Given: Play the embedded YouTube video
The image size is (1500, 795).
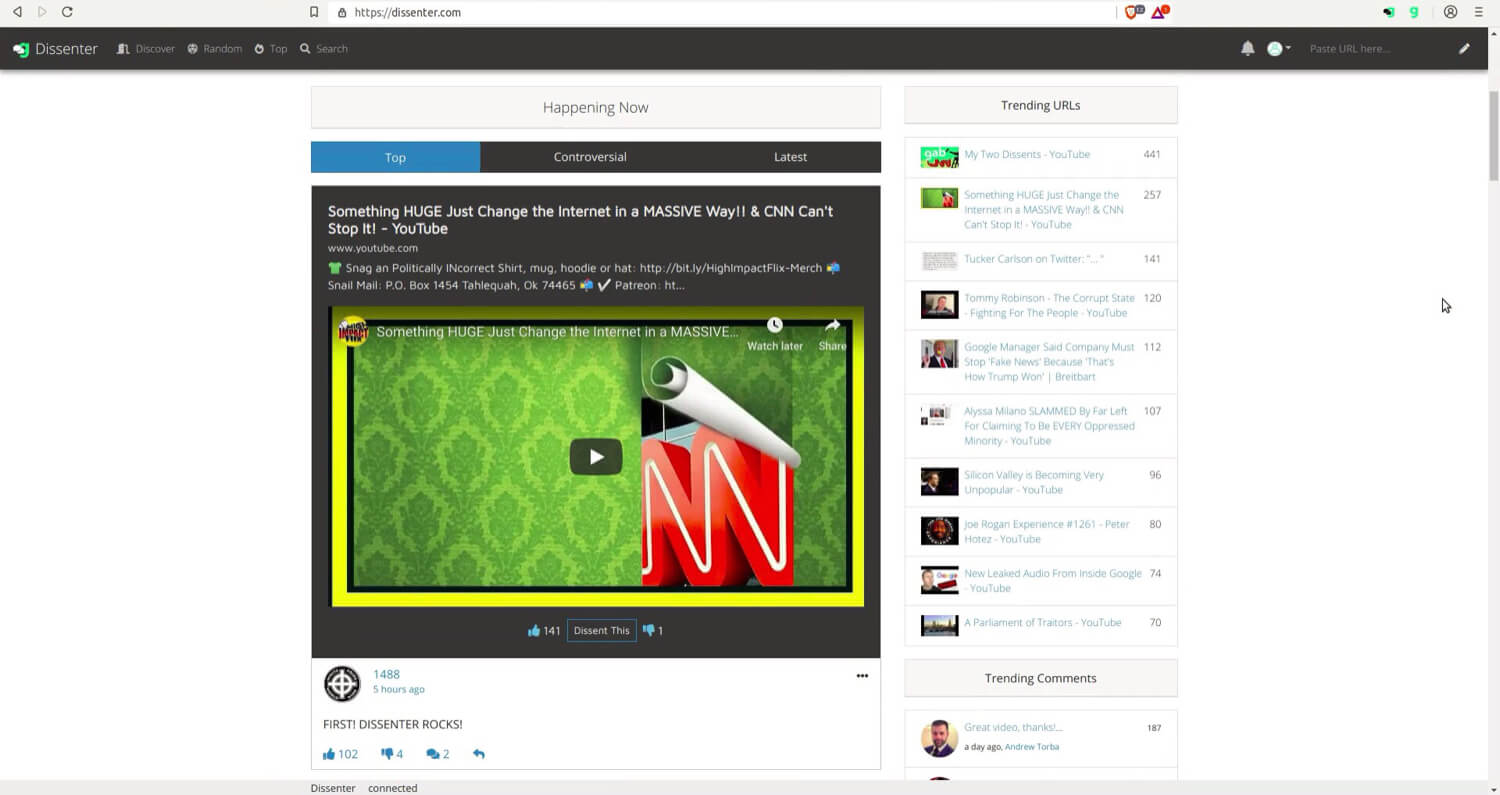Looking at the screenshot, I should 596,457.
